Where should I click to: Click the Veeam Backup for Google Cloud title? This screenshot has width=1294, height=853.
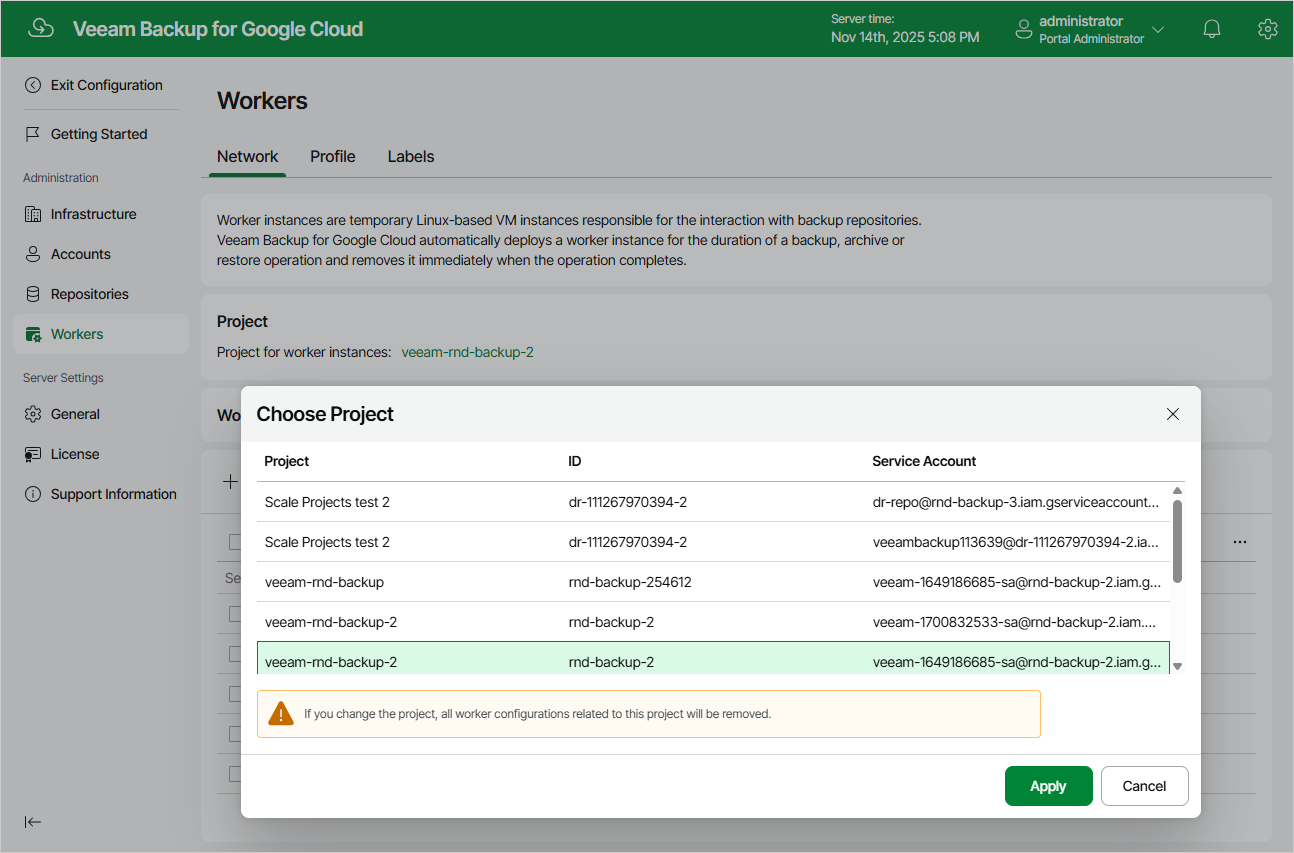[x=218, y=29]
